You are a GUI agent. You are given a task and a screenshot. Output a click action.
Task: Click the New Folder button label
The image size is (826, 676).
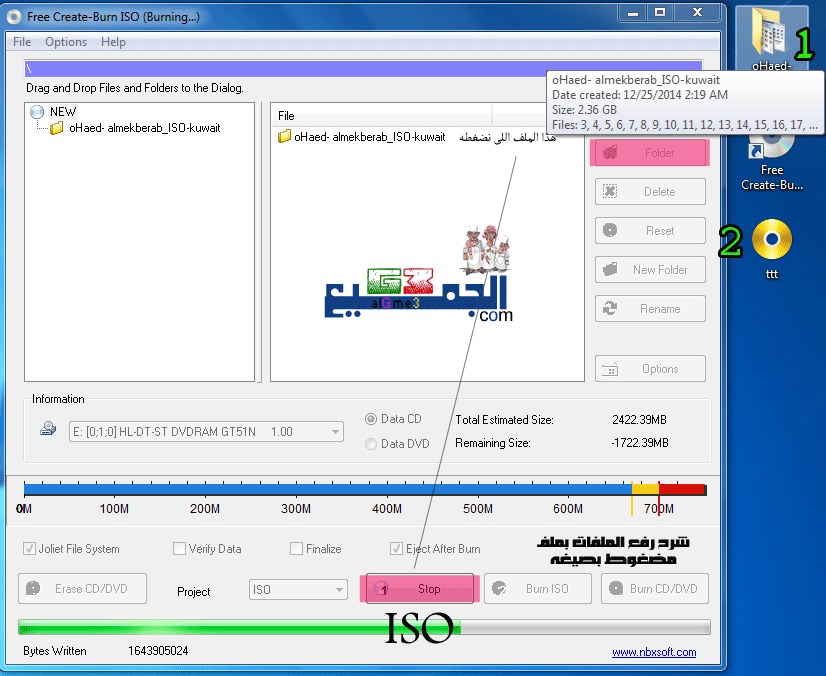pyautogui.click(x=660, y=270)
